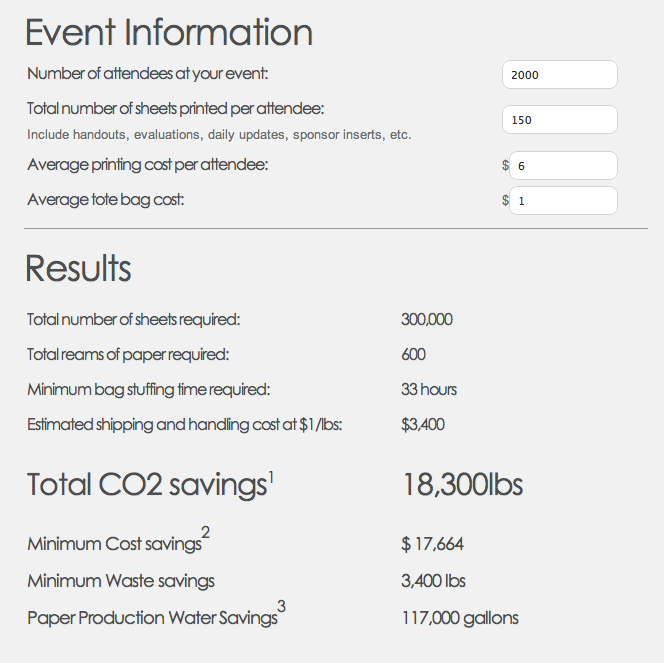The width and height of the screenshot is (664, 663).
Task: Select the $3,400 shipping cost result
Action: (423, 425)
